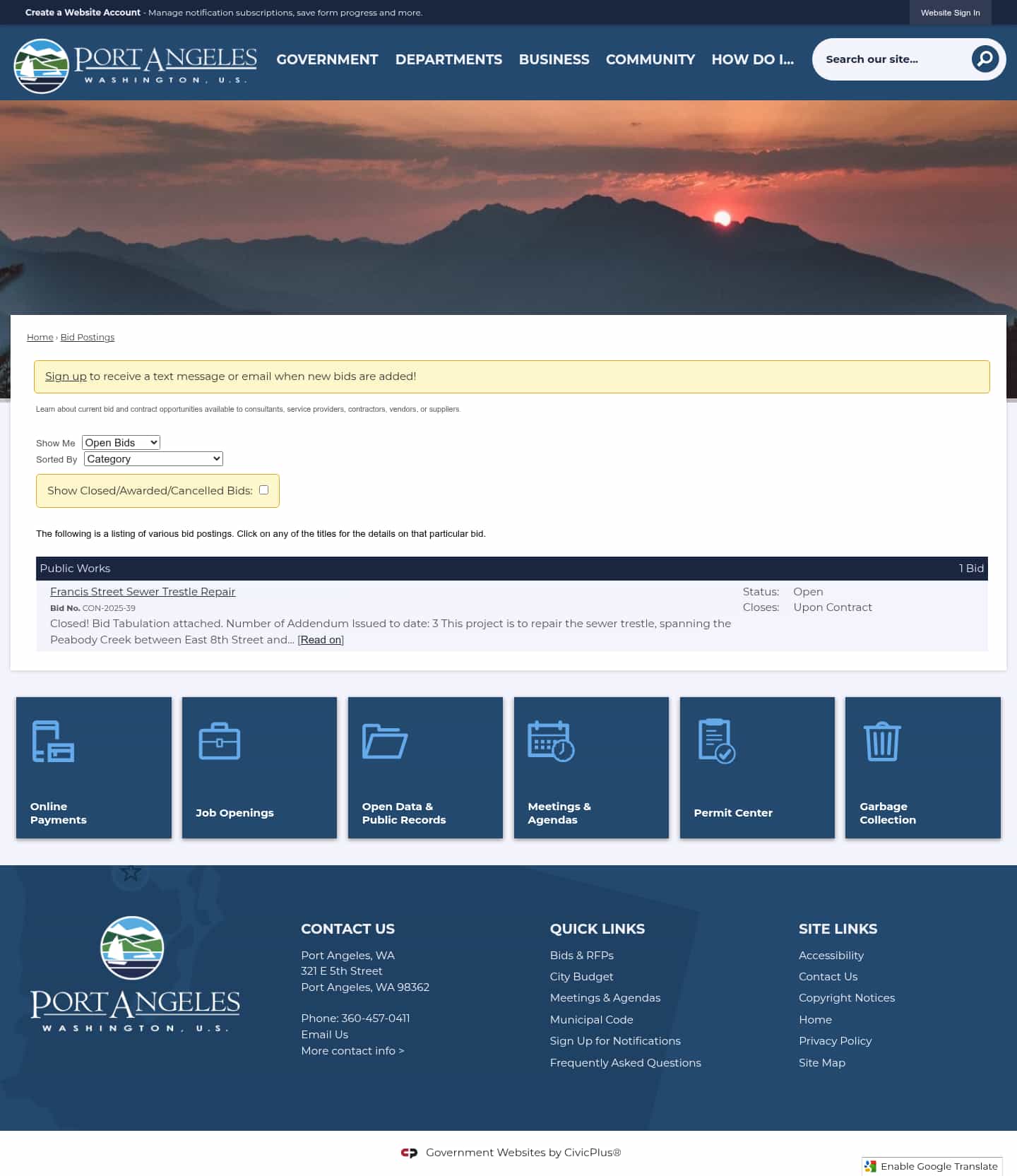
Task: Click the Bid No. CON-2025-39 text
Action: [x=93, y=608]
